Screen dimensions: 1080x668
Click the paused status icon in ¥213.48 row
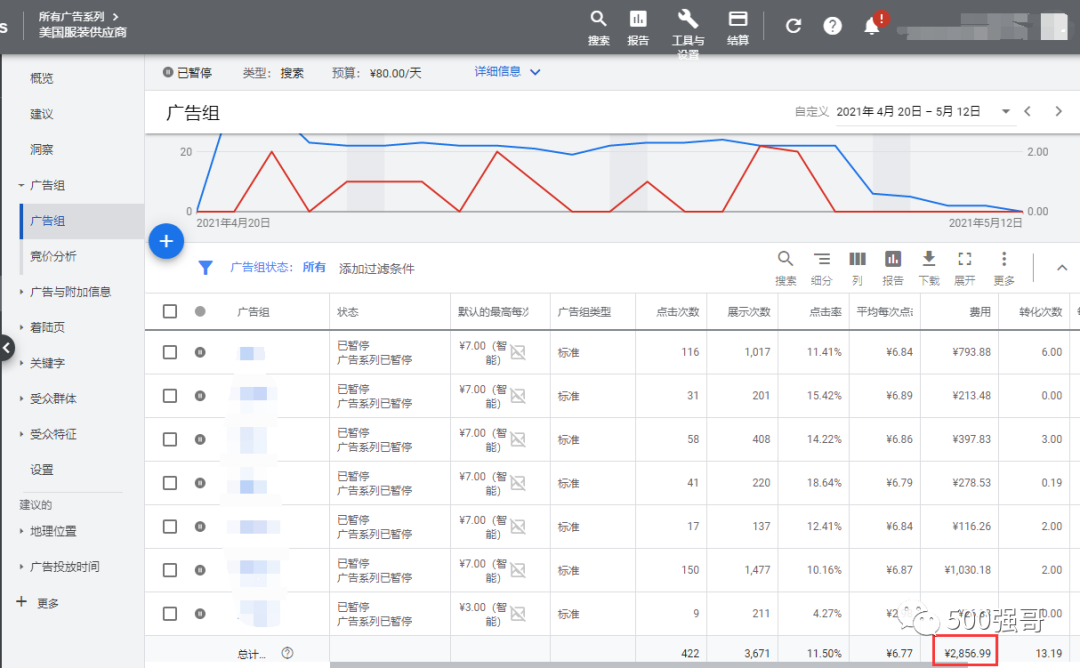tap(200, 396)
